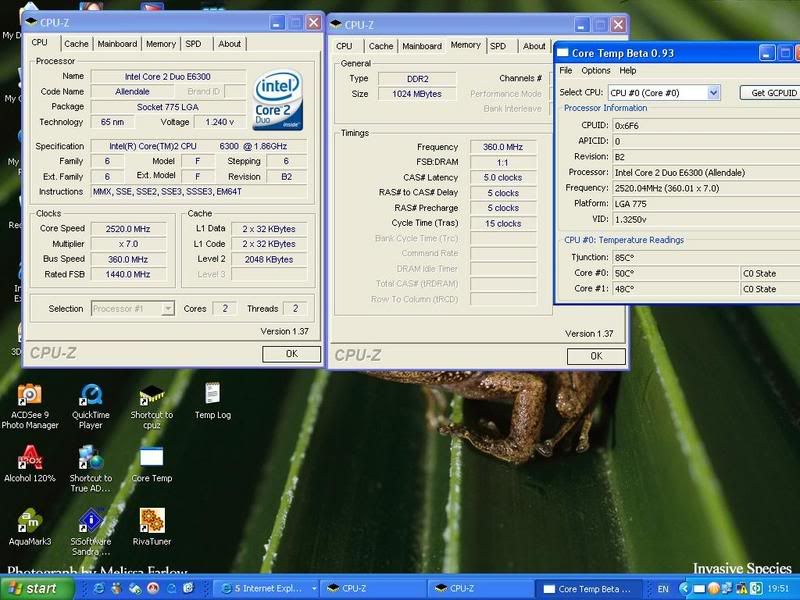Click the Rated FSB value 1440.0 MHz
This screenshot has height=600, width=800.
(128, 274)
